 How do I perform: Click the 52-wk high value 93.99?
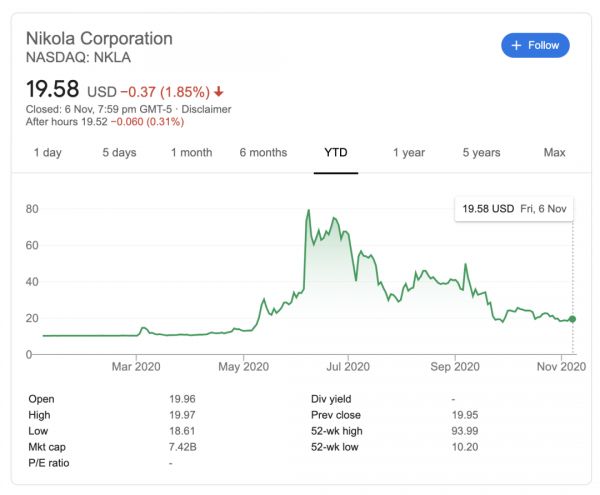[x=465, y=430]
